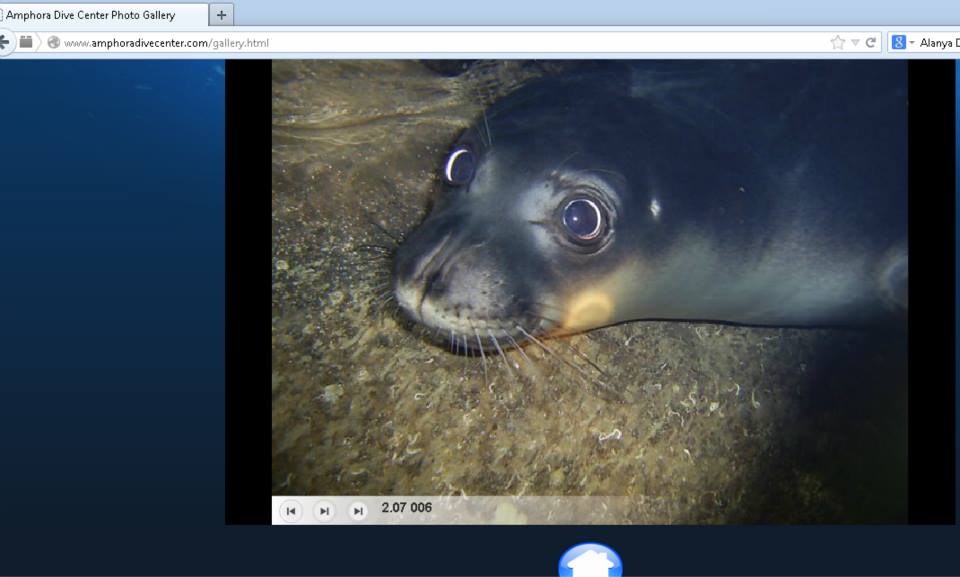Open the URL history dropdown arrow

pos(855,42)
